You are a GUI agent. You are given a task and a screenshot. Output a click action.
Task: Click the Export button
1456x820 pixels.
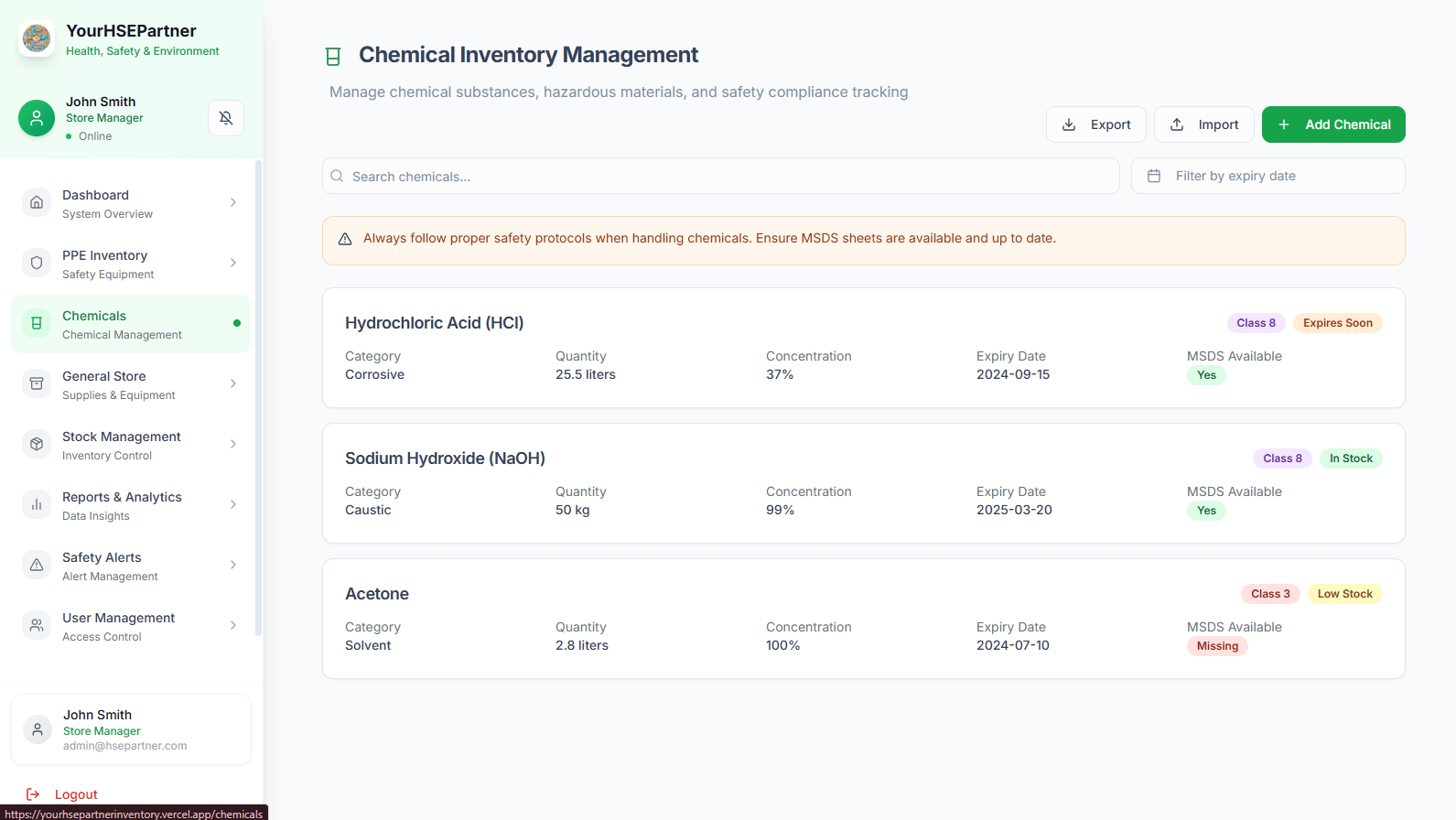pyautogui.click(x=1095, y=124)
